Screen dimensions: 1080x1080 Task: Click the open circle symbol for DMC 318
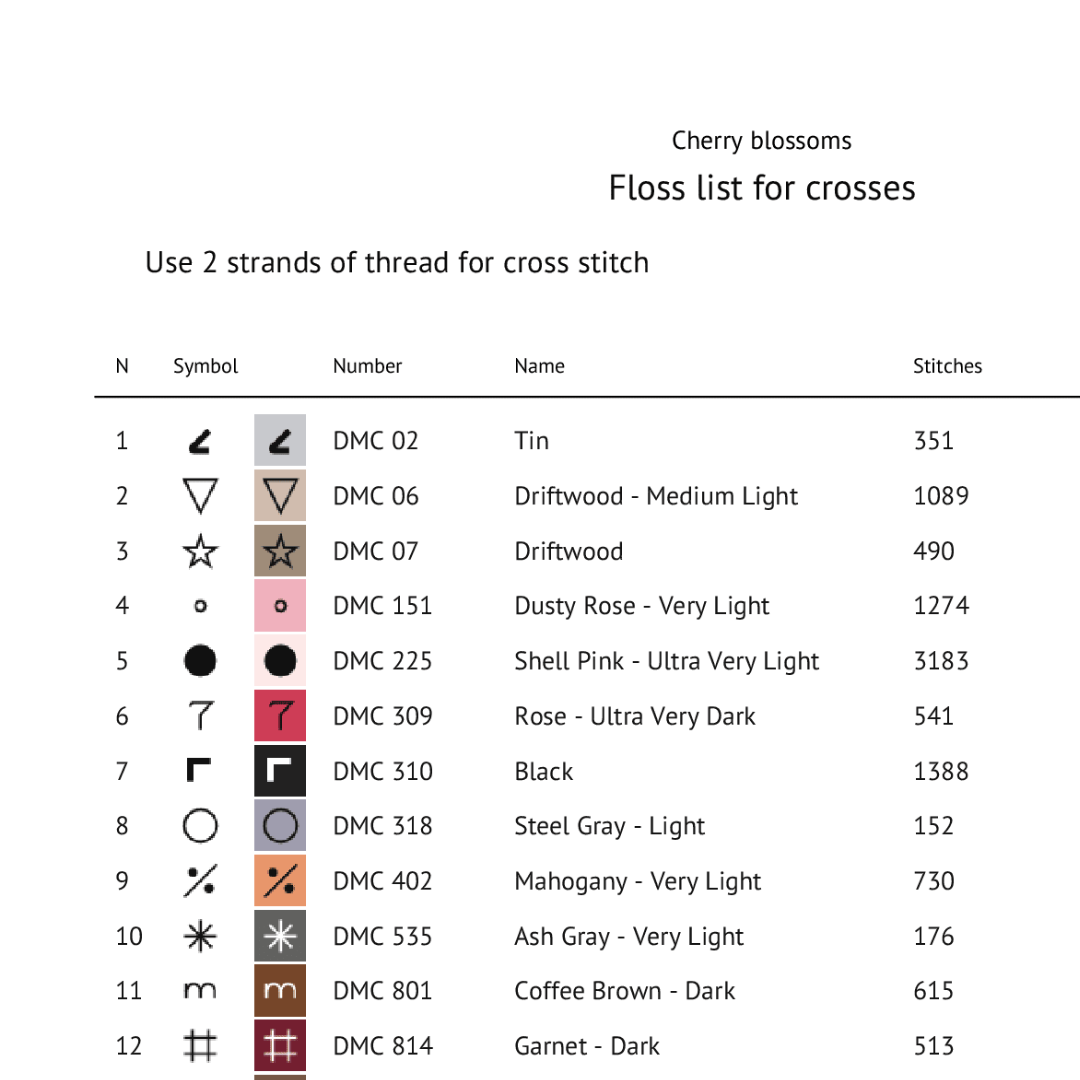coord(200,825)
